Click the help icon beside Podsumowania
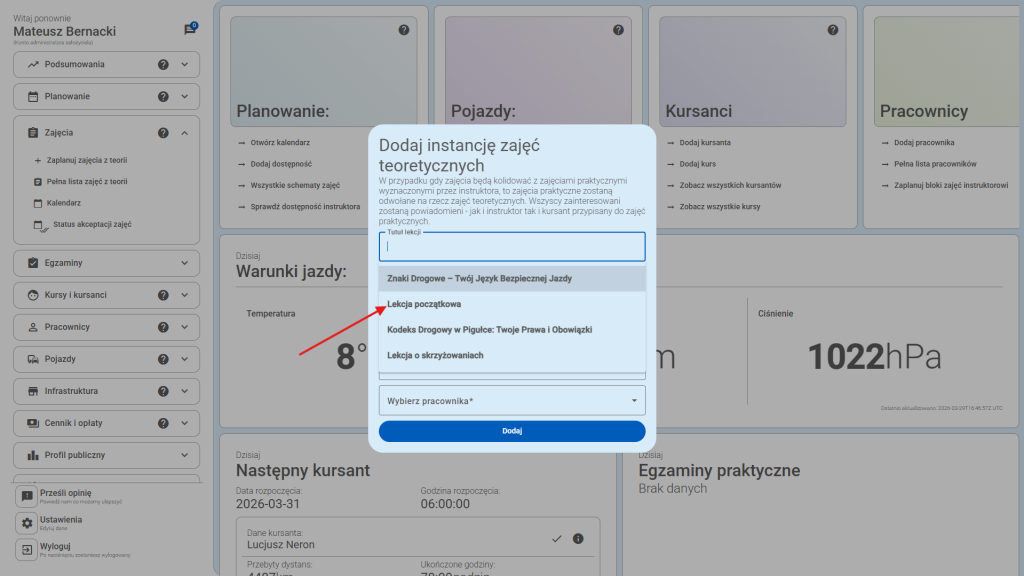Viewport: 1024px width, 576px height. pos(163,65)
